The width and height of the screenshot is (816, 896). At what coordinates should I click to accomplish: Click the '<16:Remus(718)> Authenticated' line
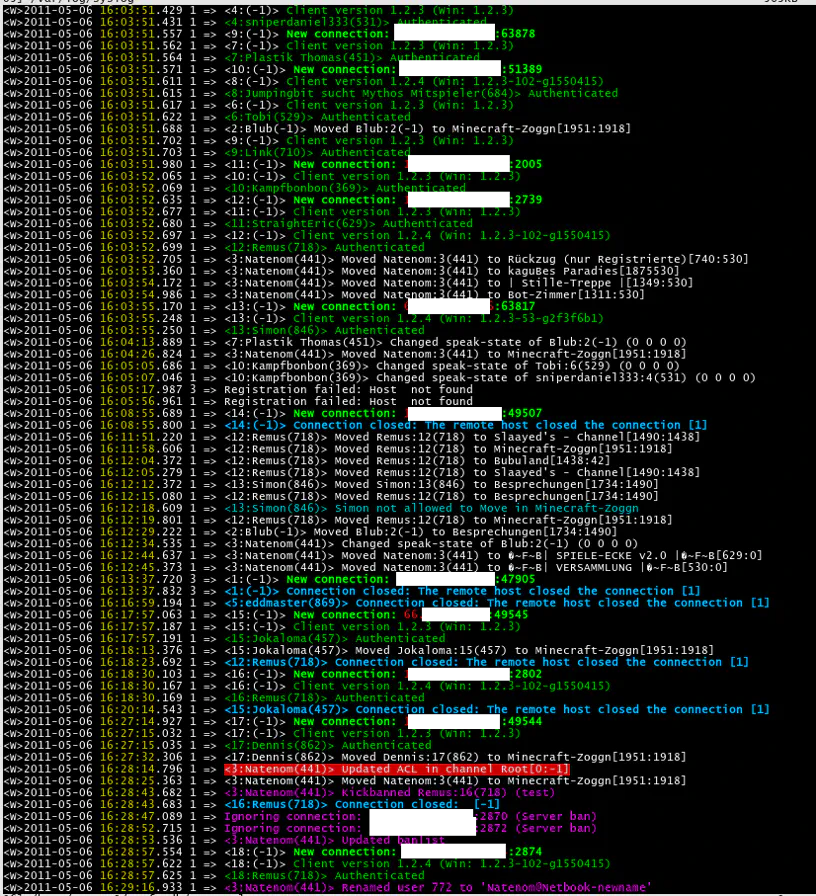pyautogui.click(x=324, y=698)
